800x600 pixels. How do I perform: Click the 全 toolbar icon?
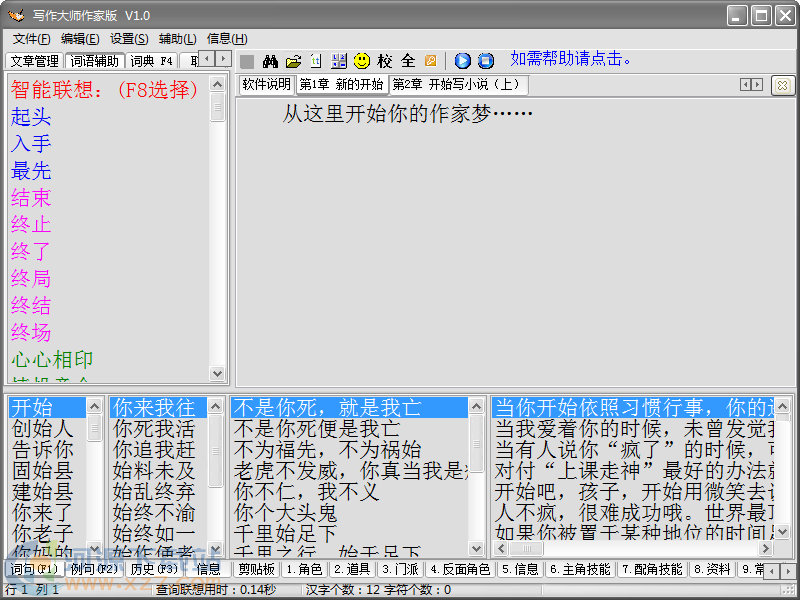[x=408, y=61]
